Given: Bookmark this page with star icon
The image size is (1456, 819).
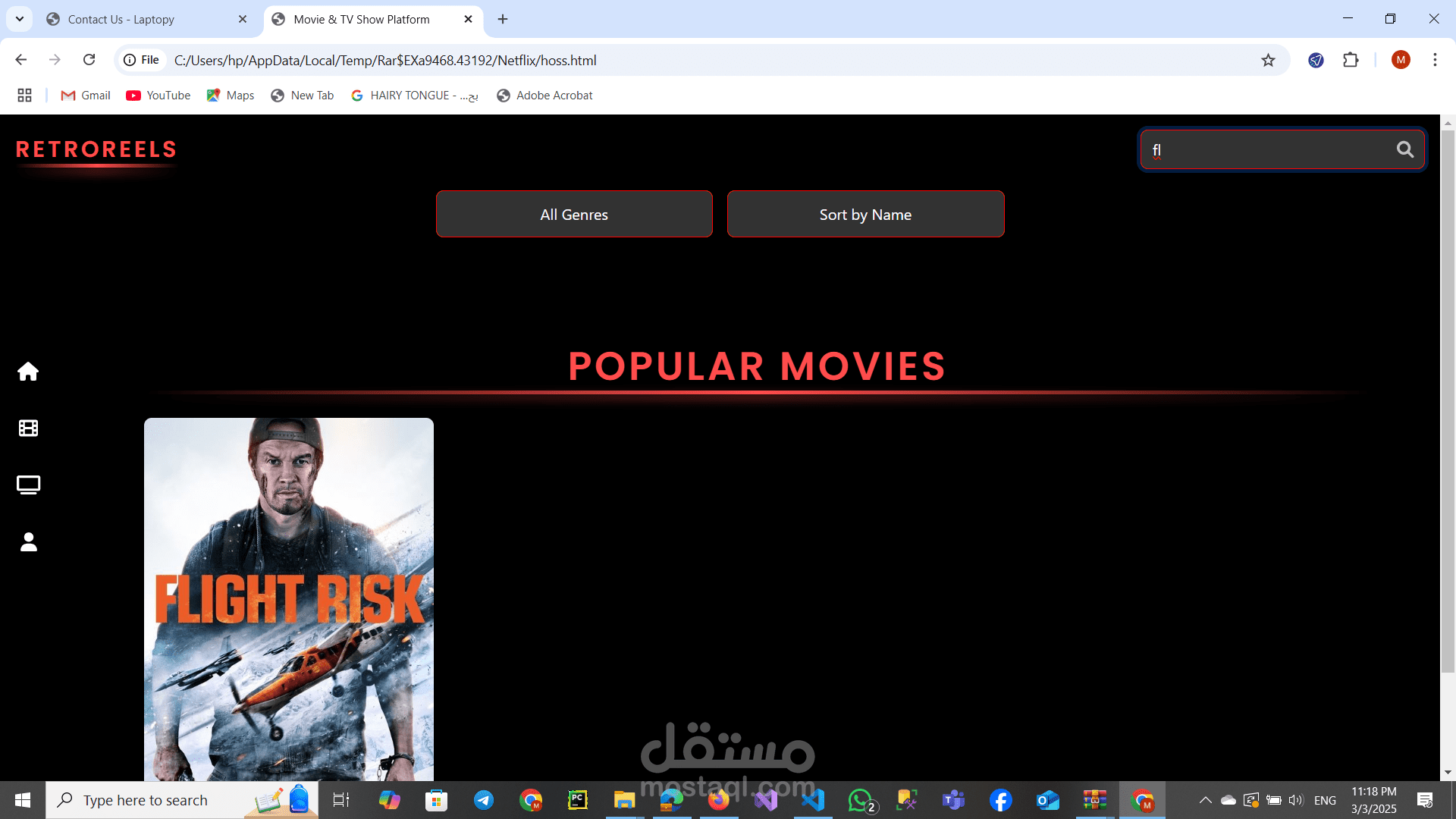Looking at the screenshot, I should click(x=1268, y=60).
